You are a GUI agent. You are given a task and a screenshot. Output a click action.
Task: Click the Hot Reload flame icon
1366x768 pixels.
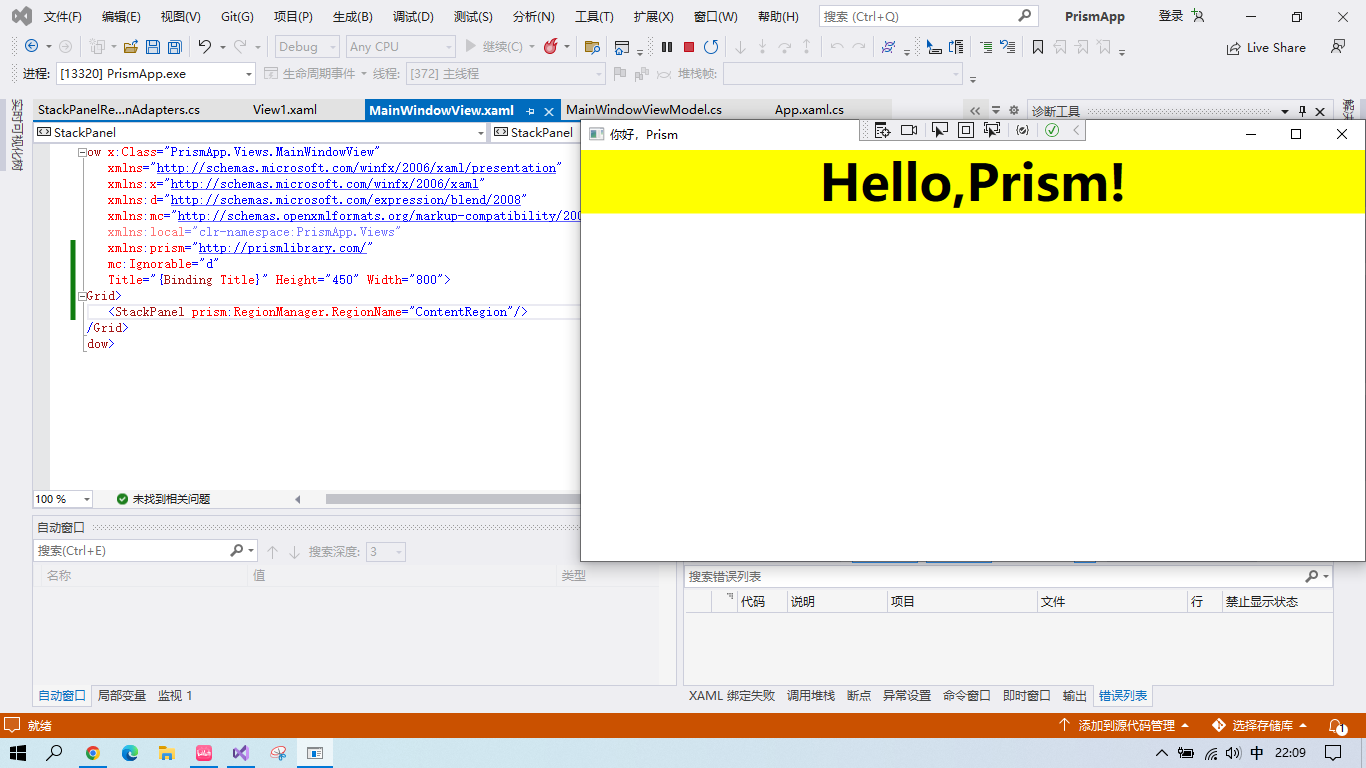point(550,47)
